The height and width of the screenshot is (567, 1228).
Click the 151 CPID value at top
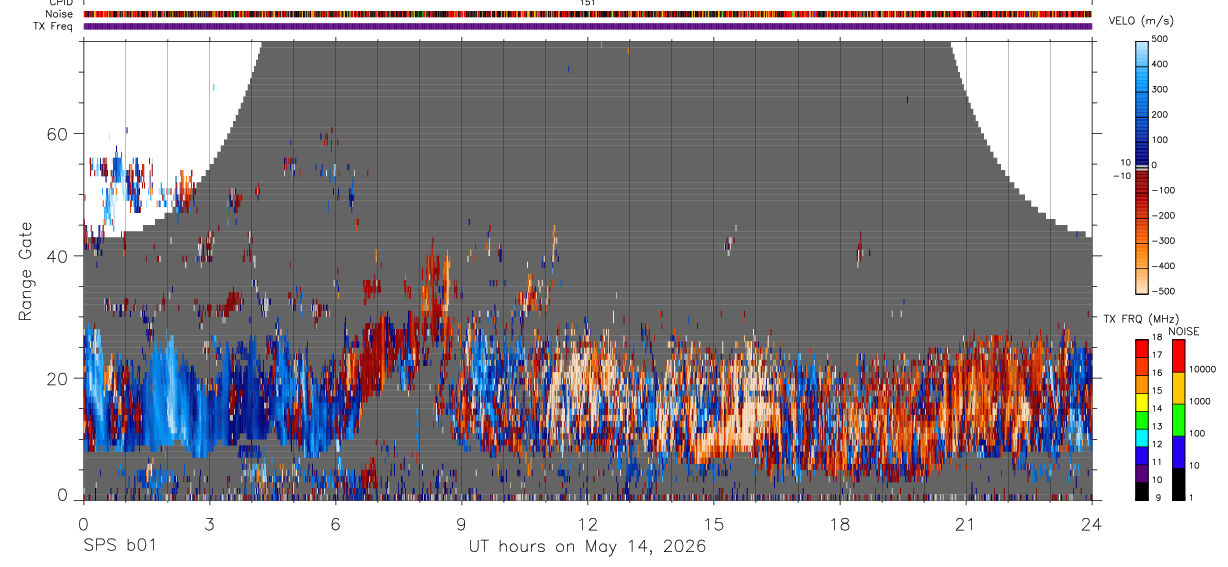pyautogui.click(x=588, y=3)
